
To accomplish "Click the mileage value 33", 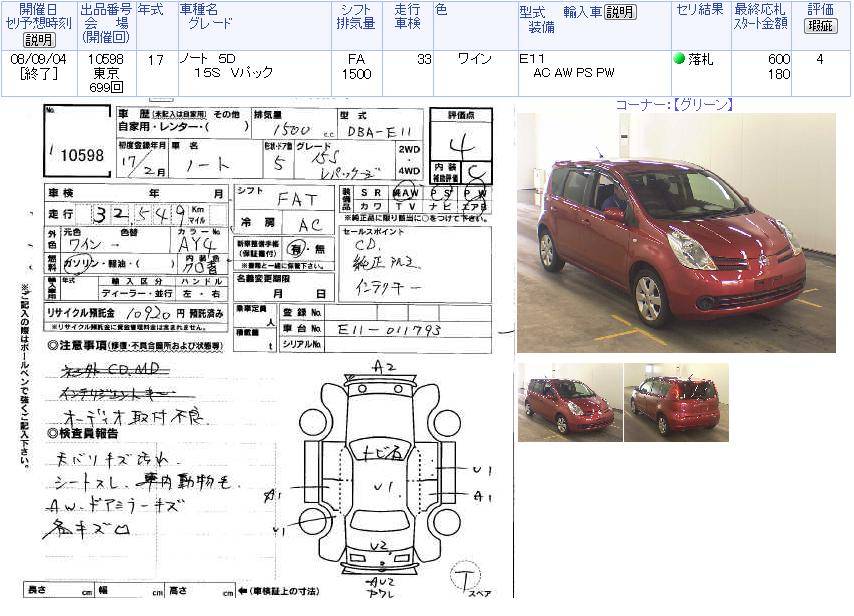I will coord(424,59).
